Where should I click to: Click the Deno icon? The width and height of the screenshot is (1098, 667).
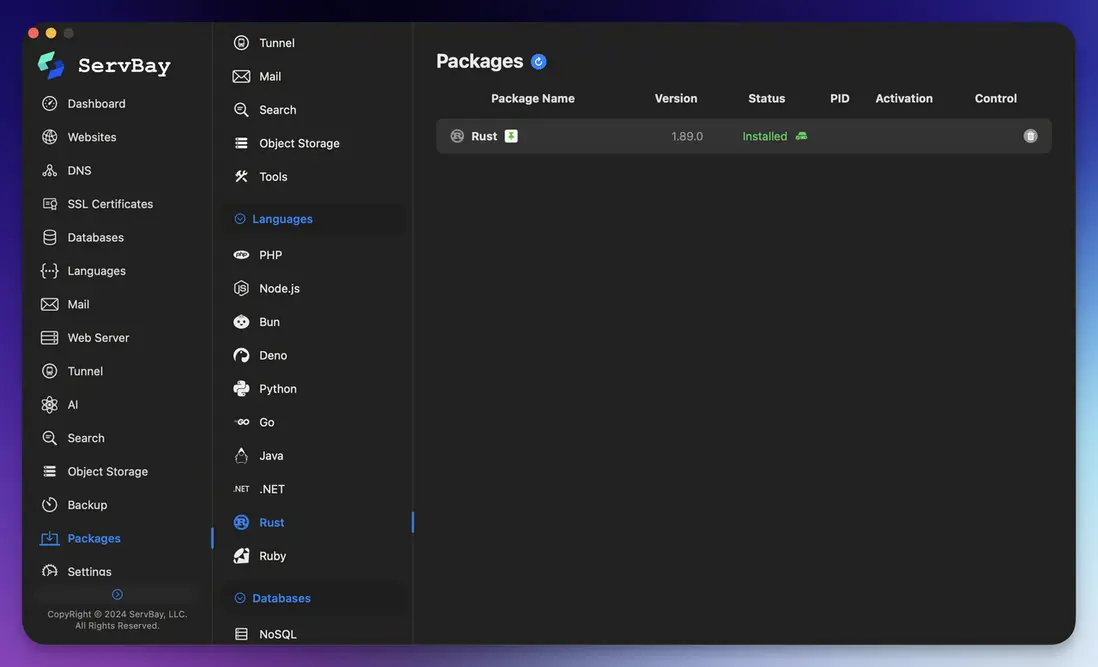(242, 356)
